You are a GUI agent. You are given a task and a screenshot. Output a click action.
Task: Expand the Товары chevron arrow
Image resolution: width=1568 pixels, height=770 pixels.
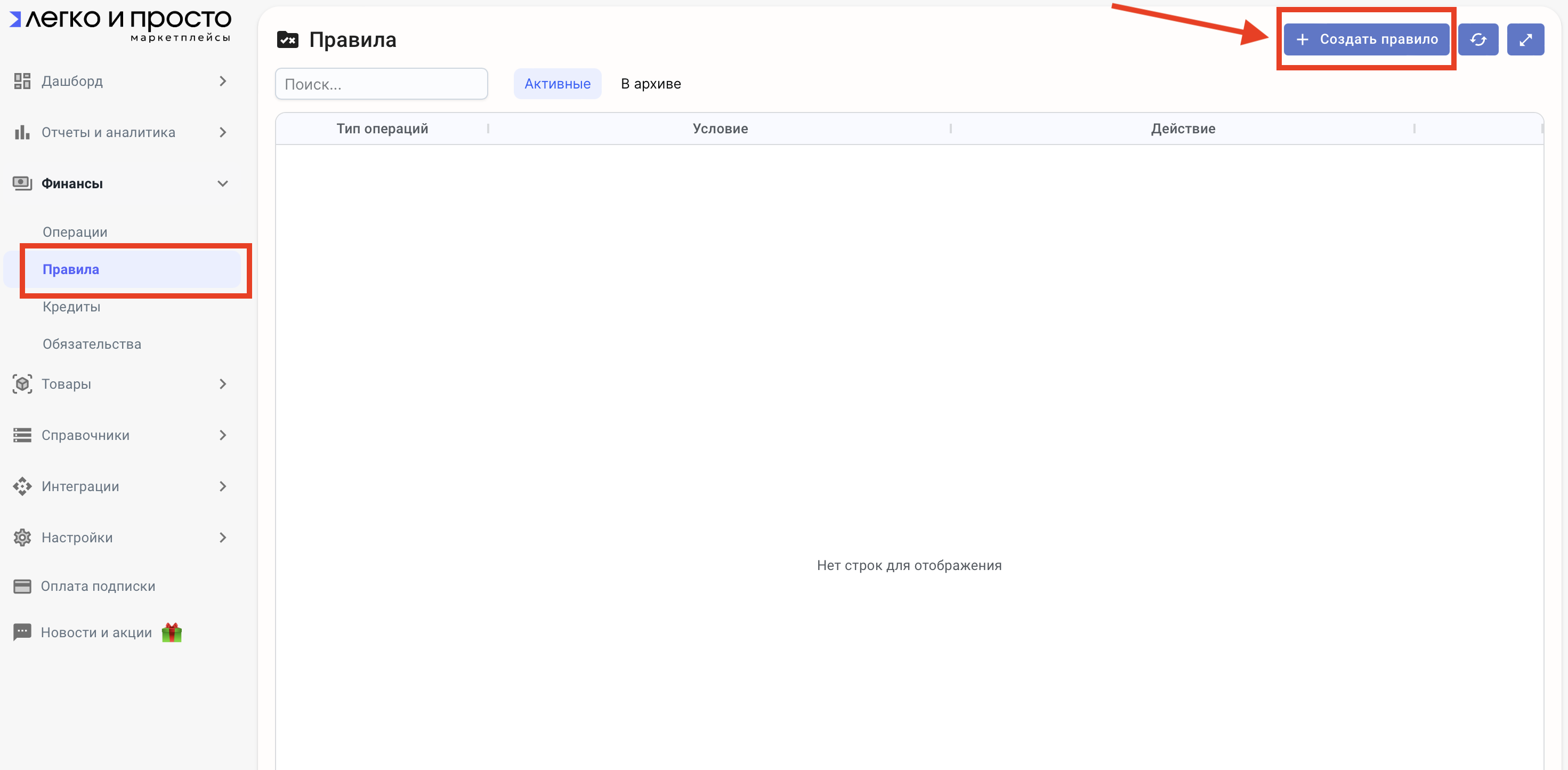223,384
